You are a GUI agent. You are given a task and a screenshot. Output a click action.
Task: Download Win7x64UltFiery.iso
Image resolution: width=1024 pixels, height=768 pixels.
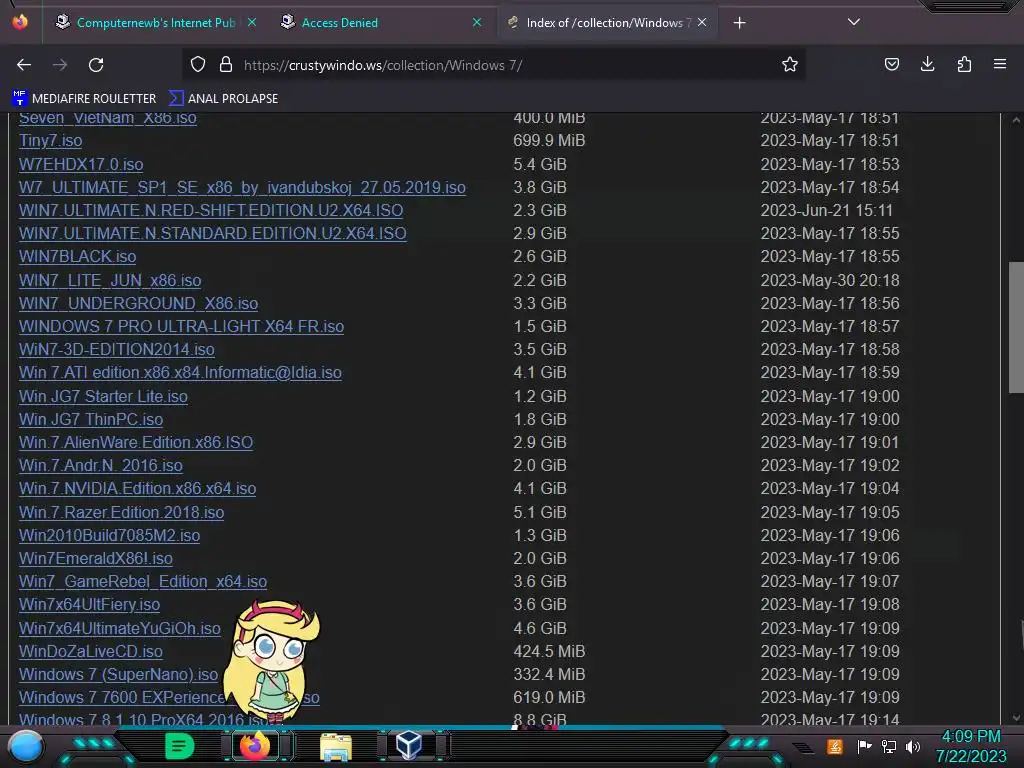tap(89, 605)
